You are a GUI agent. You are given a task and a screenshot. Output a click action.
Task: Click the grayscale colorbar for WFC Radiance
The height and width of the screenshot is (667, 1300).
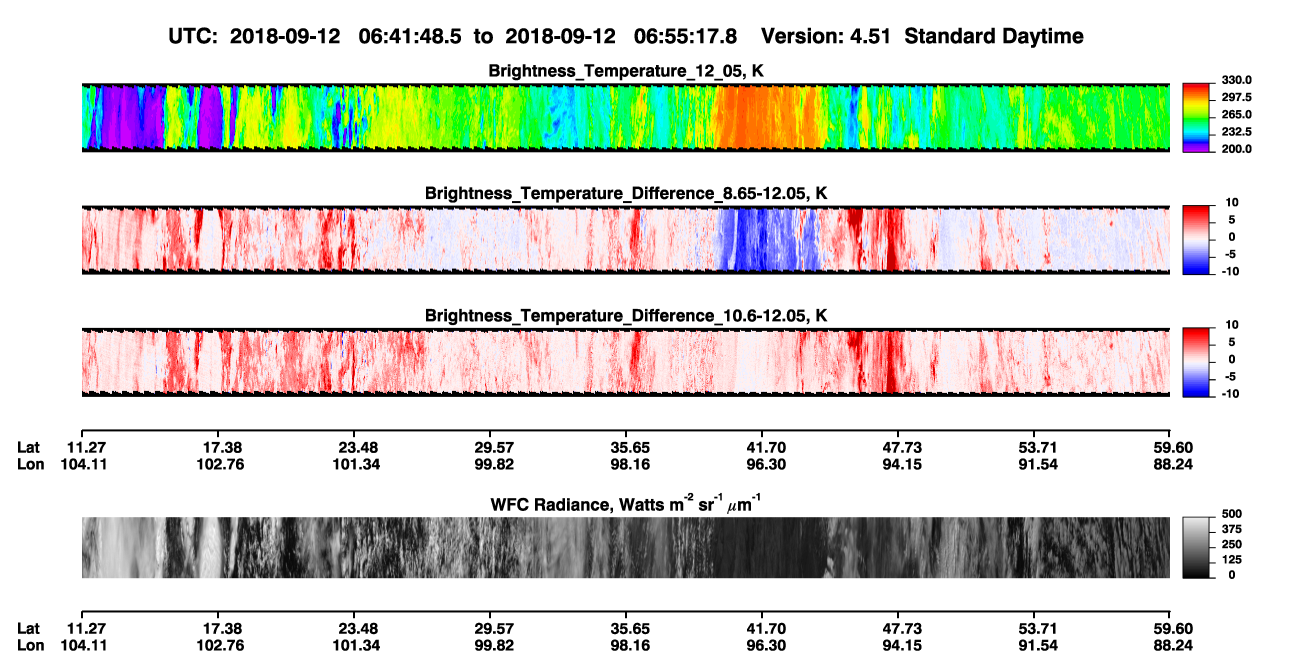(1195, 547)
